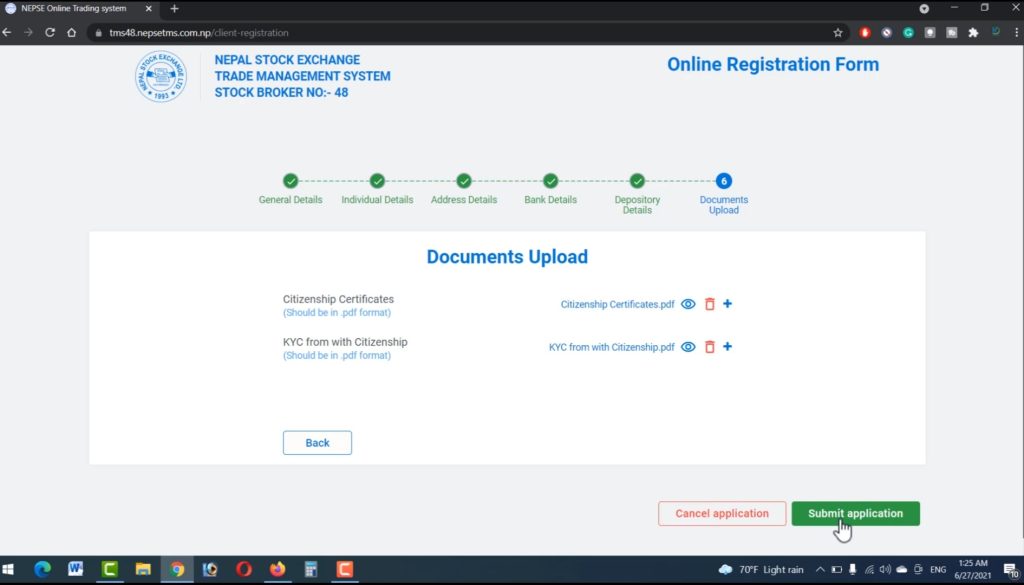
Task: Open the tab search dropdown arrow
Action: (924, 8)
